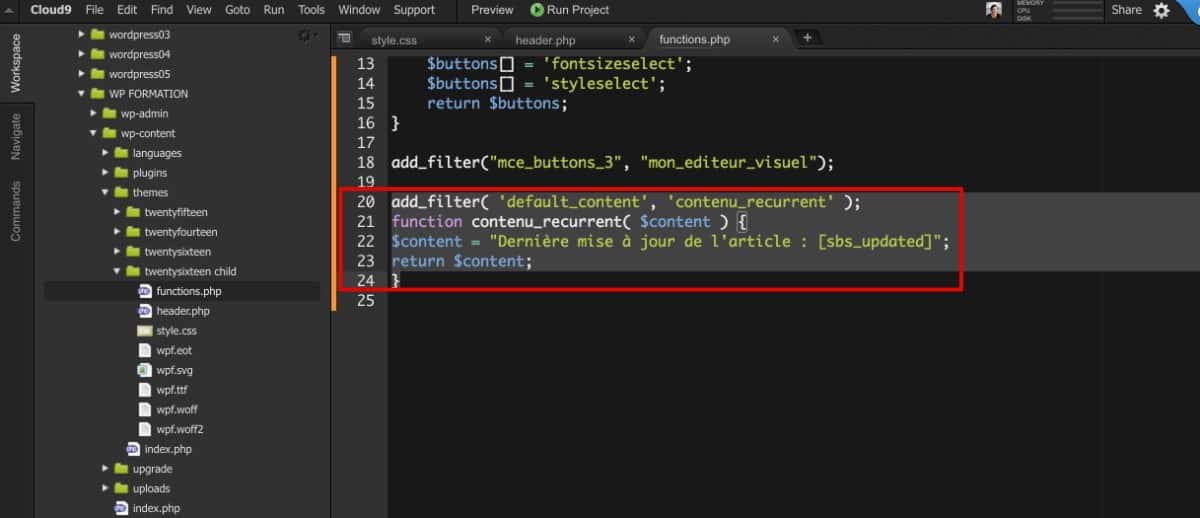Open the Find menu
Screen dimensions: 1200x518
[x=161, y=10]
